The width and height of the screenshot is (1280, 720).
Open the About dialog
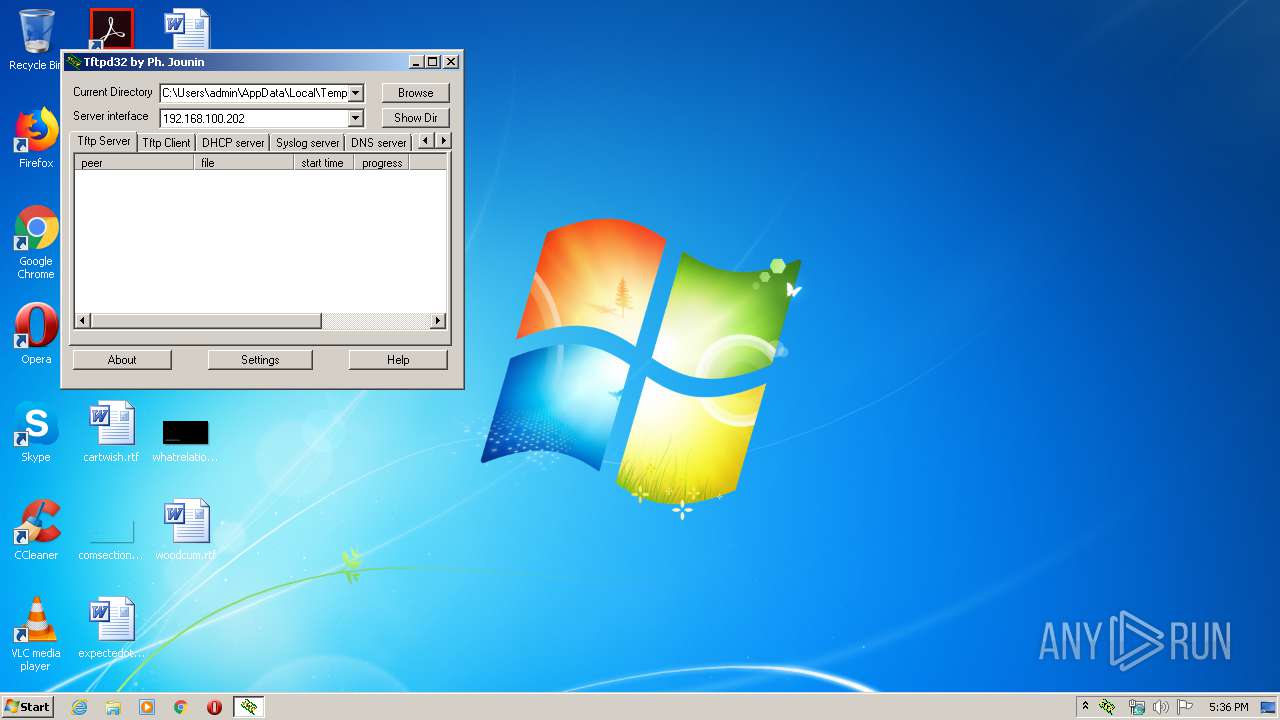point(122,360)
